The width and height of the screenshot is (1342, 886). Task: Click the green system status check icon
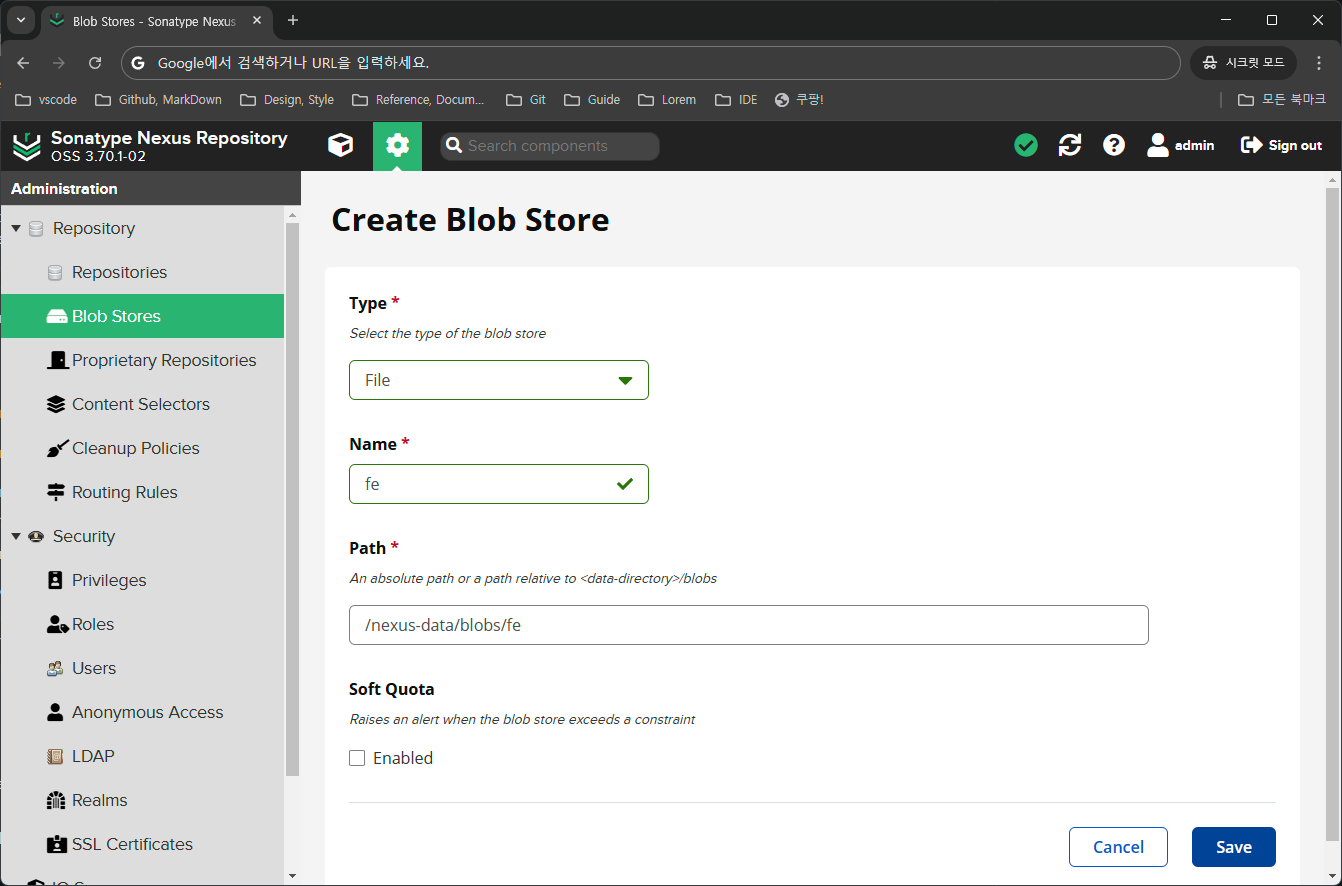(1026, 146)
